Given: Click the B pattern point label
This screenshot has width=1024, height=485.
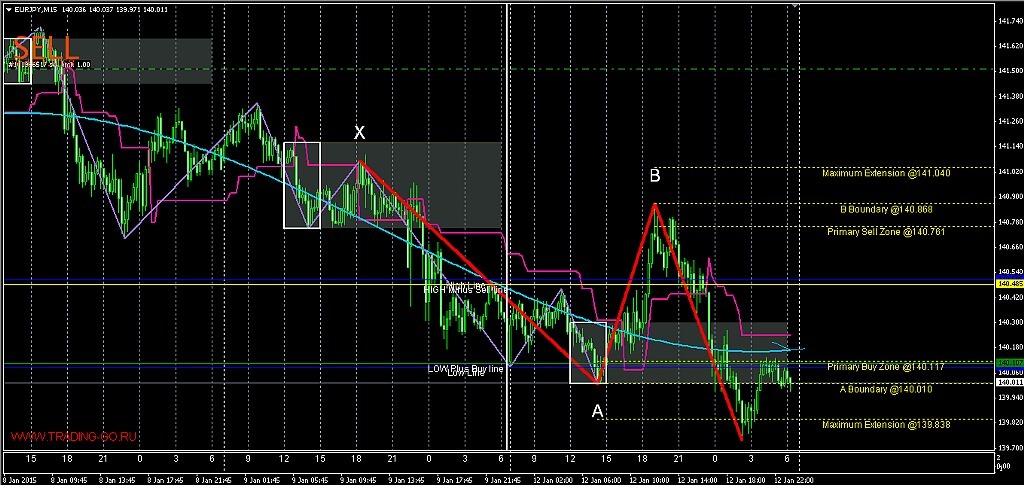Looking at the screenshot, I should [655, 175].
